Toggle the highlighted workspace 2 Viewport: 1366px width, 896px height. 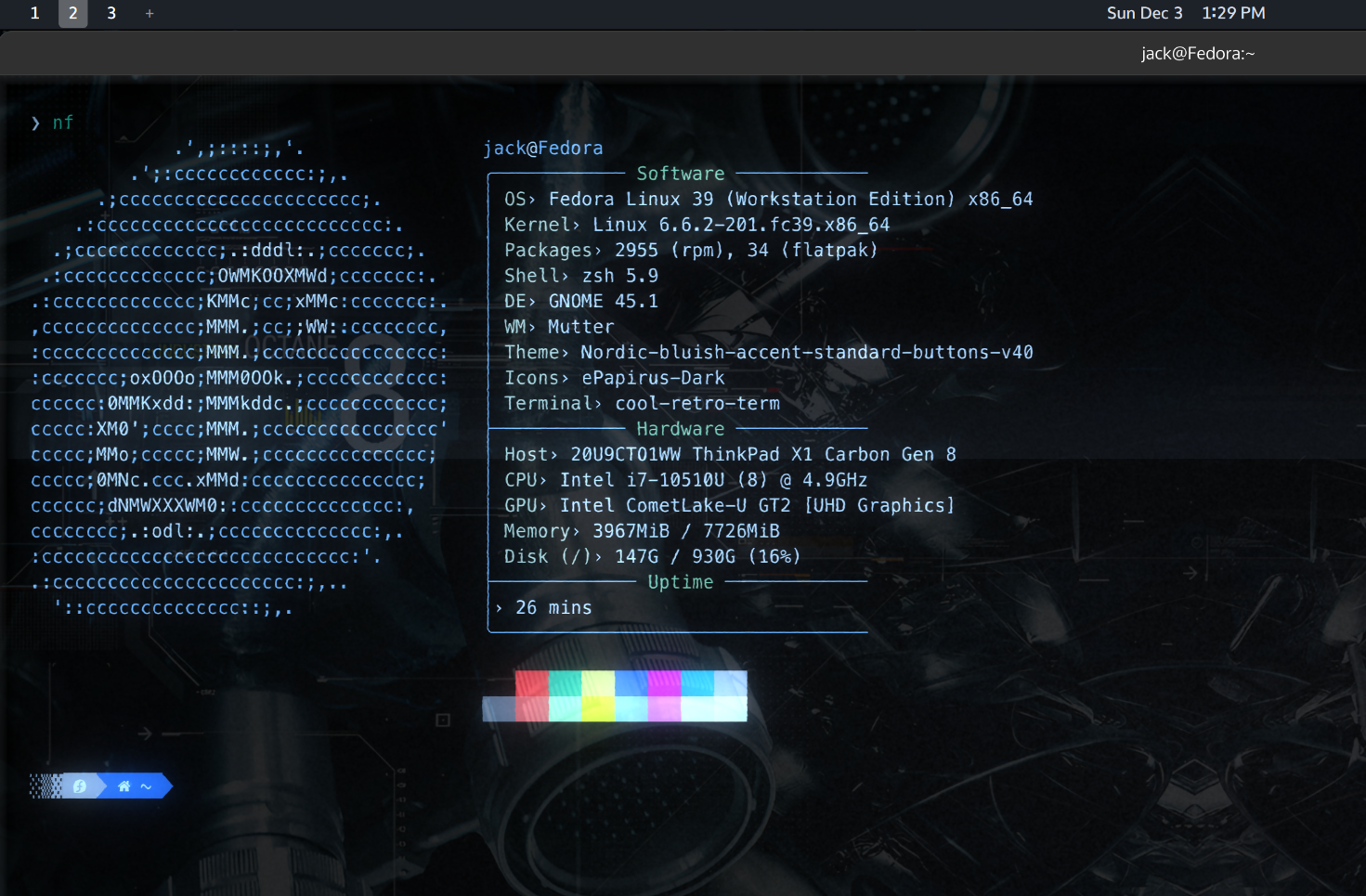point(72,13)
